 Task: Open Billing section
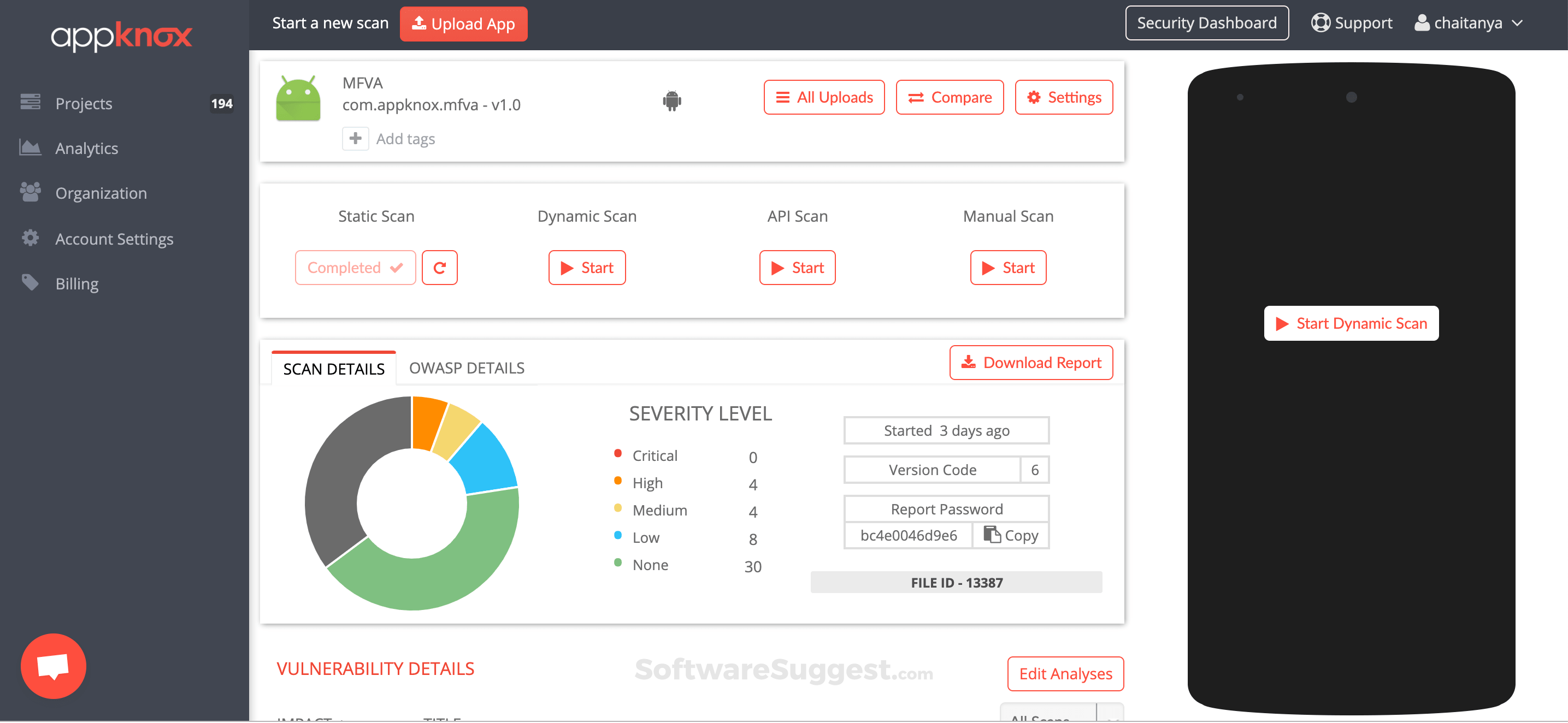[x=76, y=283]
